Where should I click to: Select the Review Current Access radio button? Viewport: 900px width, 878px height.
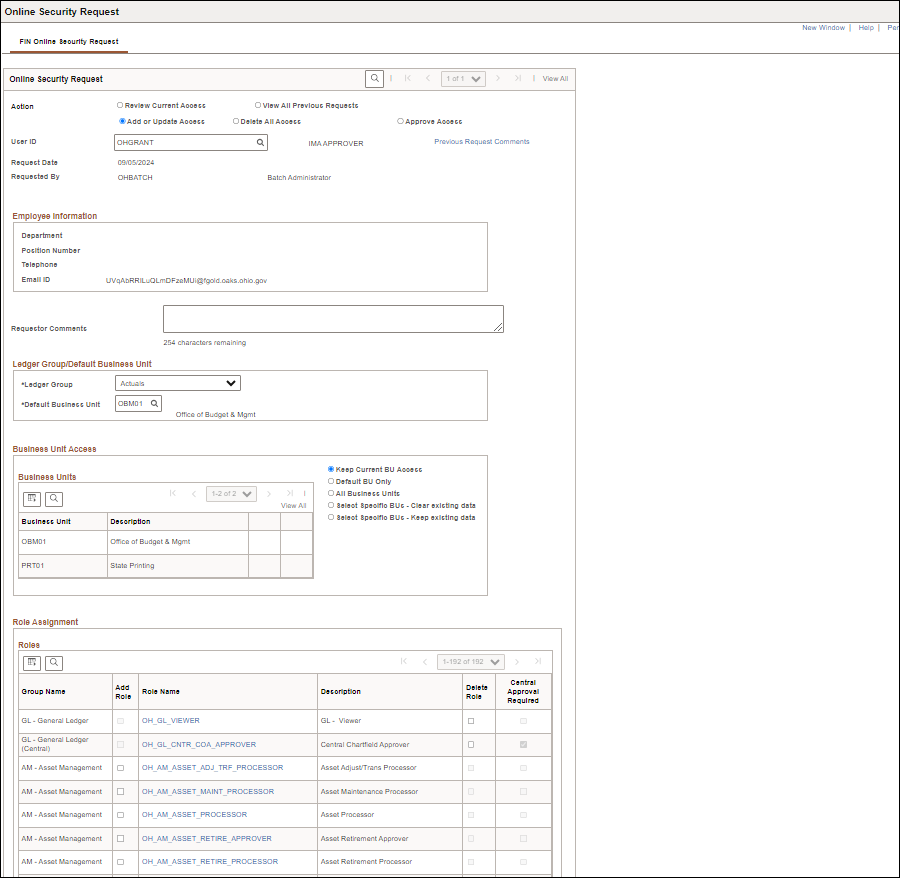tap(120, 105)
